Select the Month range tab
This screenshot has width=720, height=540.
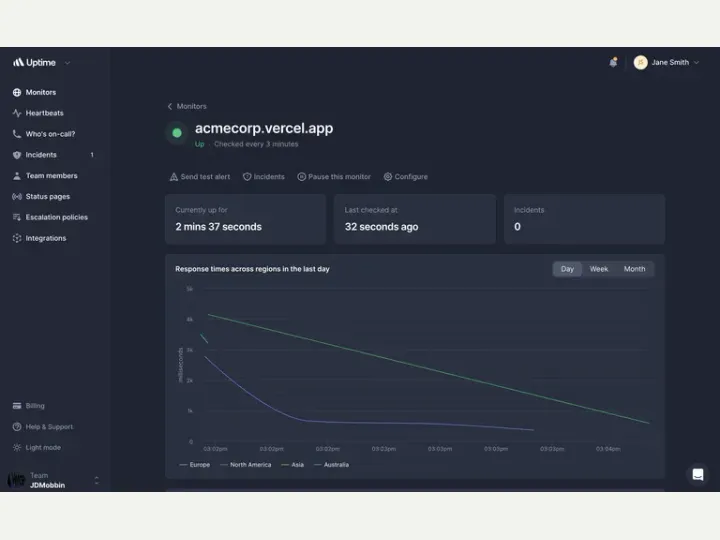point(635,269)
